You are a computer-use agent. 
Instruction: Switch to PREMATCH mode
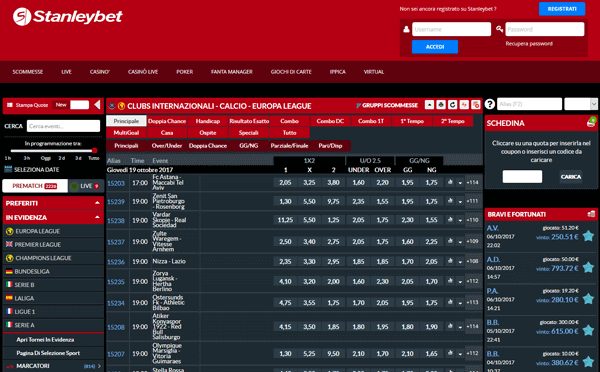click(35, 186)
